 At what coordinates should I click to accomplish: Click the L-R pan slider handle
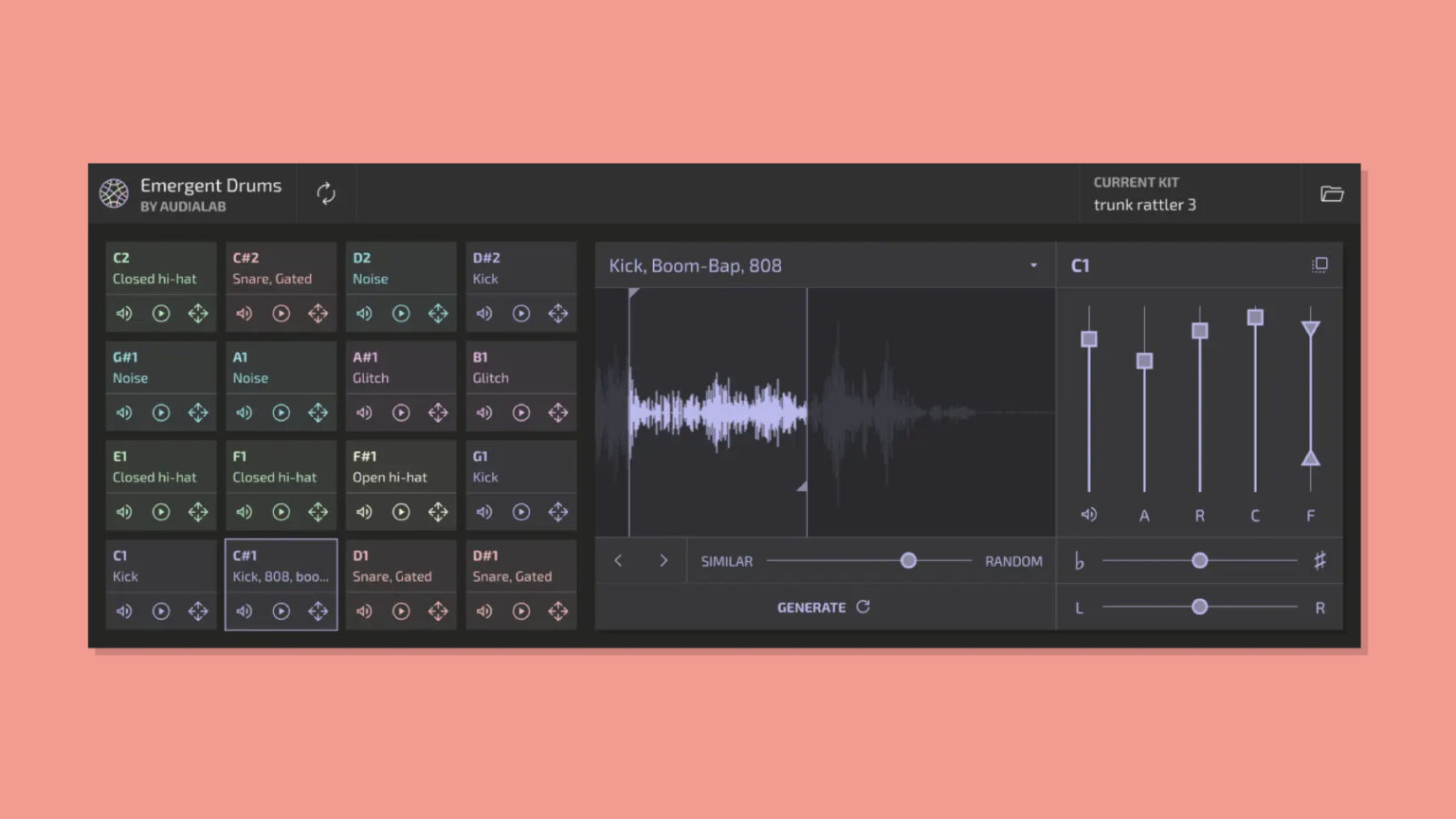[x=1200, y=607]
